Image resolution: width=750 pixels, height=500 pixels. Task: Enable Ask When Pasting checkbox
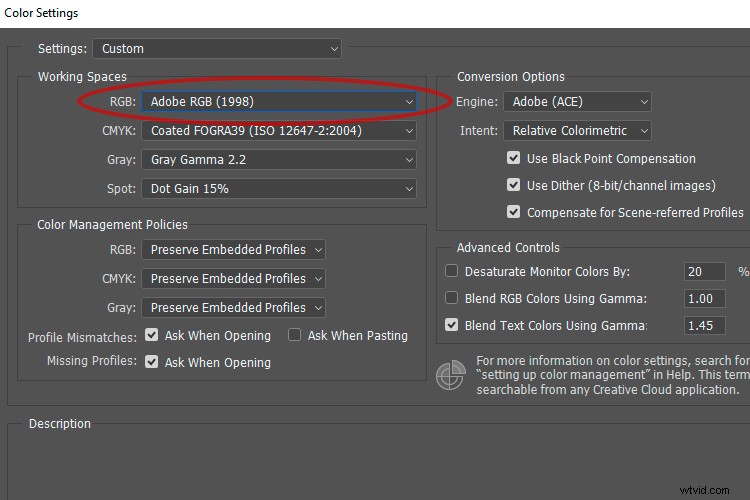click(x=294, y=335)
